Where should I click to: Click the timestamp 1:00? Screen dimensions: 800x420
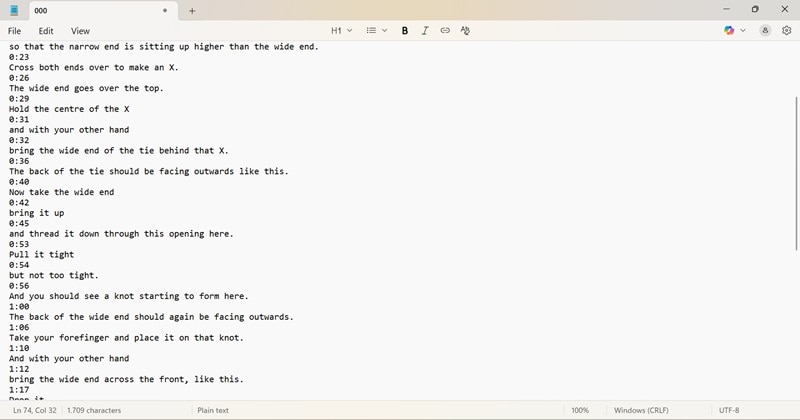click(x=19, y=307)
